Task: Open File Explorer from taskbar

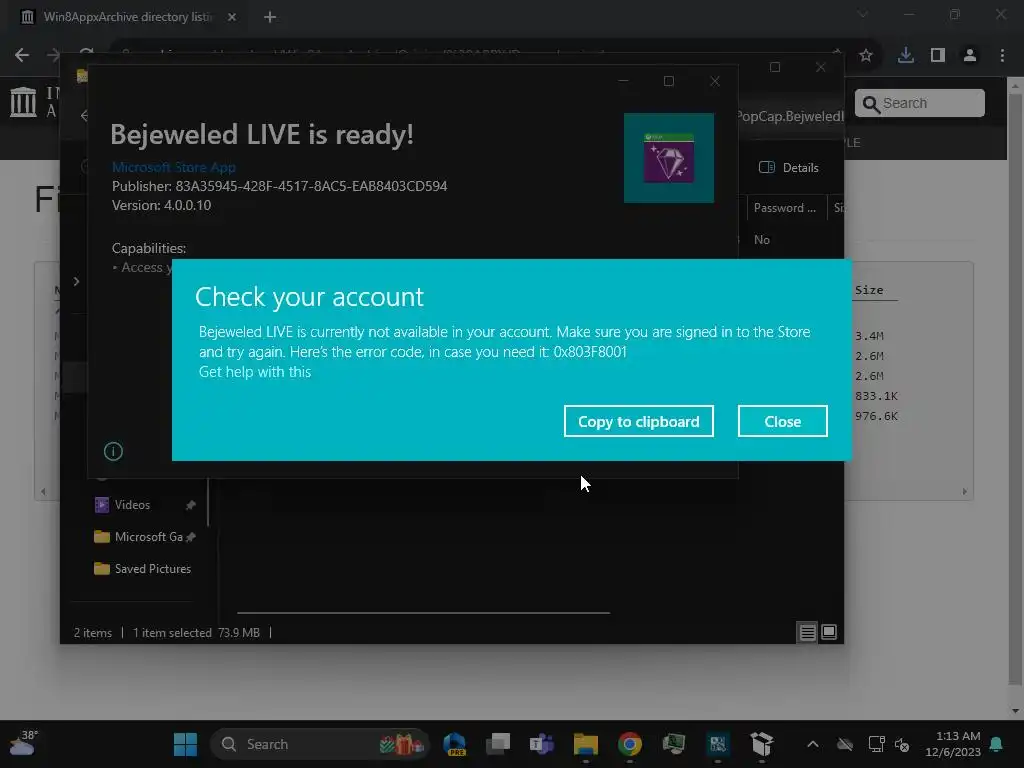Action: point(586,744)
